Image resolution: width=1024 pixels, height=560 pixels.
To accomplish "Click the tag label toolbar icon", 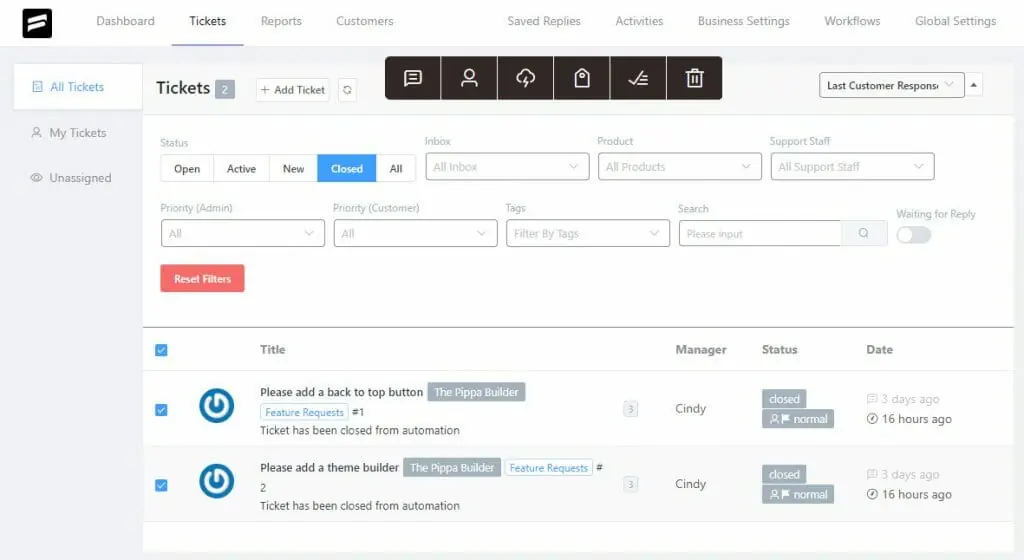I will [582, 78].
